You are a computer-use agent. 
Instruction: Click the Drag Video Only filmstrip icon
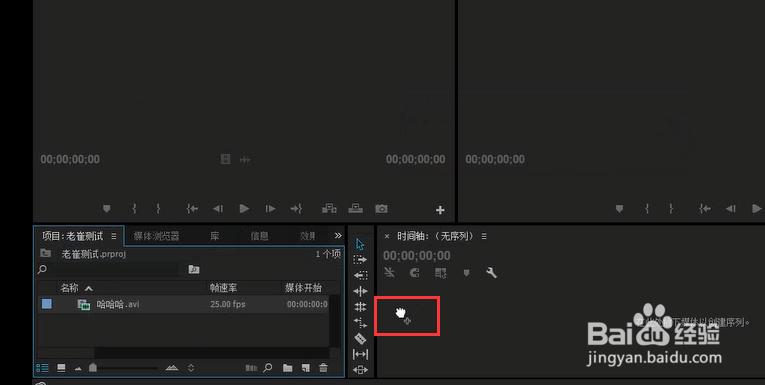pyautogui.click(x=225, y=159)
